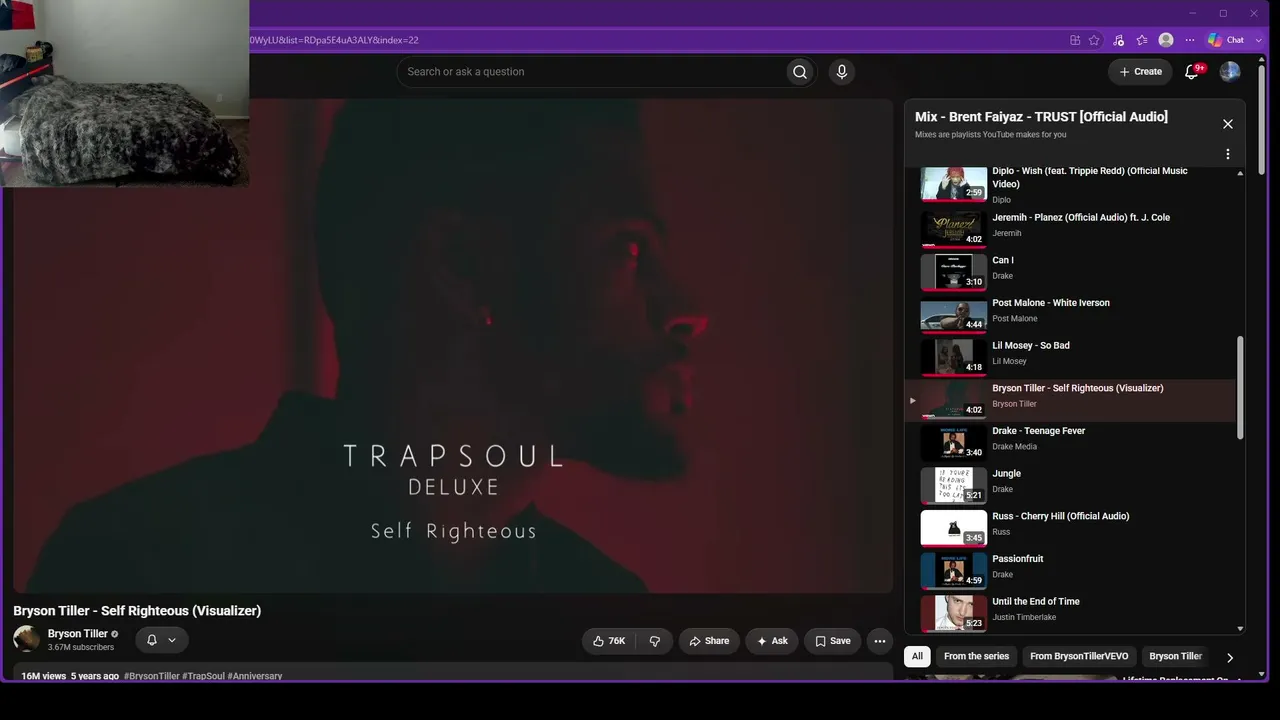This screenshot has height=720, width=1280.
Task: Click the '3.67M subscribers' text
Action: tap(81, 648)
